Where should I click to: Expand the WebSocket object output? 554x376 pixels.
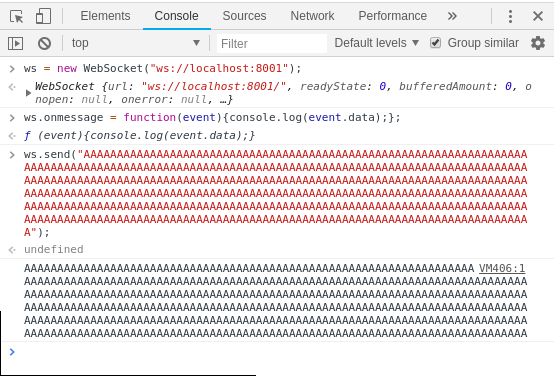pos(28,93)
